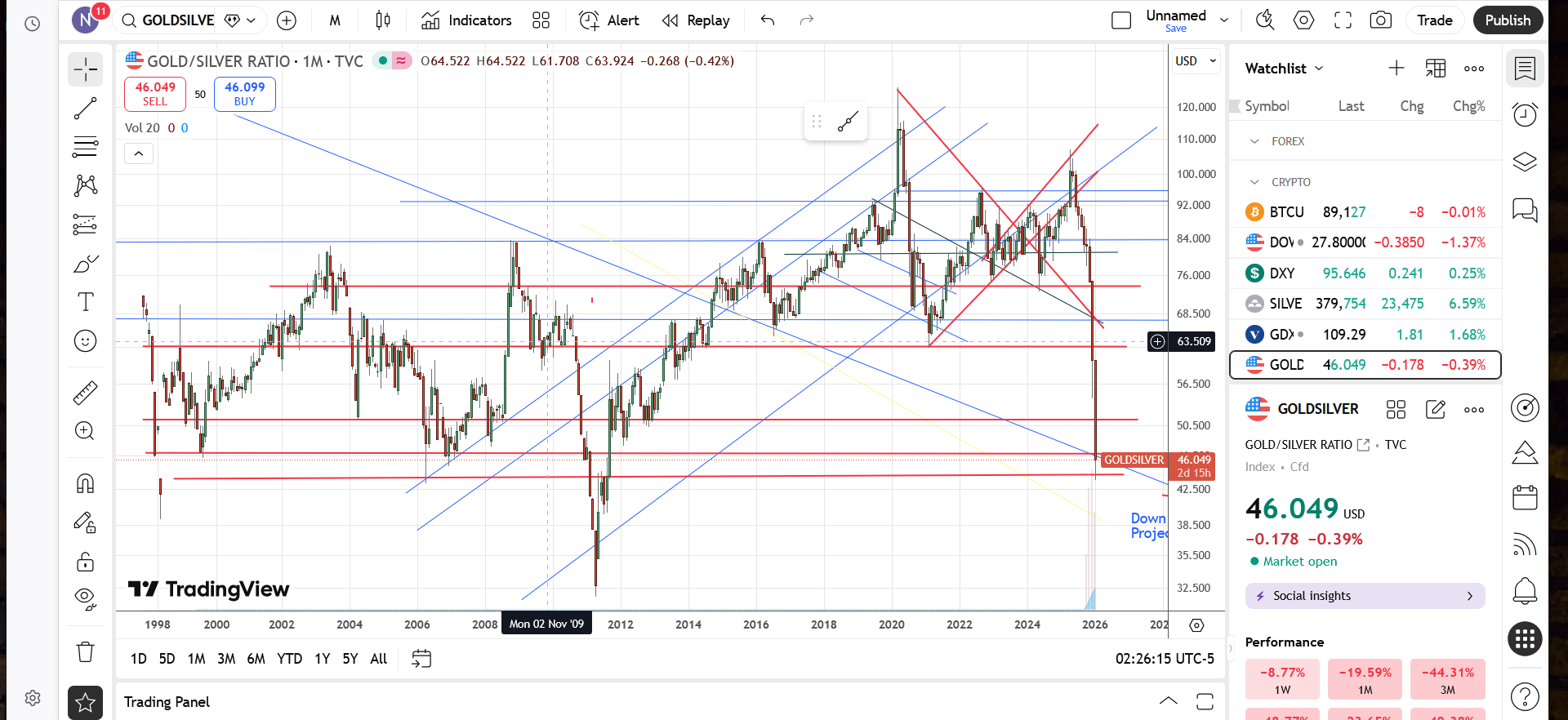Select the crosshair cursor tool

85,70
